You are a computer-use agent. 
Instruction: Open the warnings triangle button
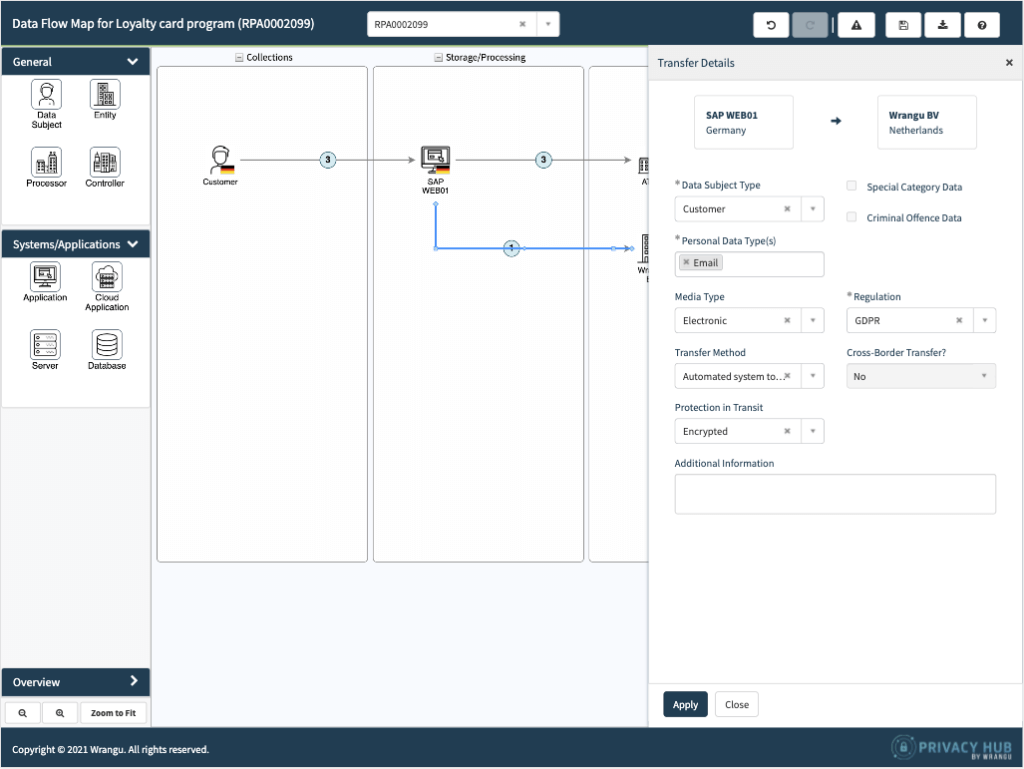(x=856, y=25)
